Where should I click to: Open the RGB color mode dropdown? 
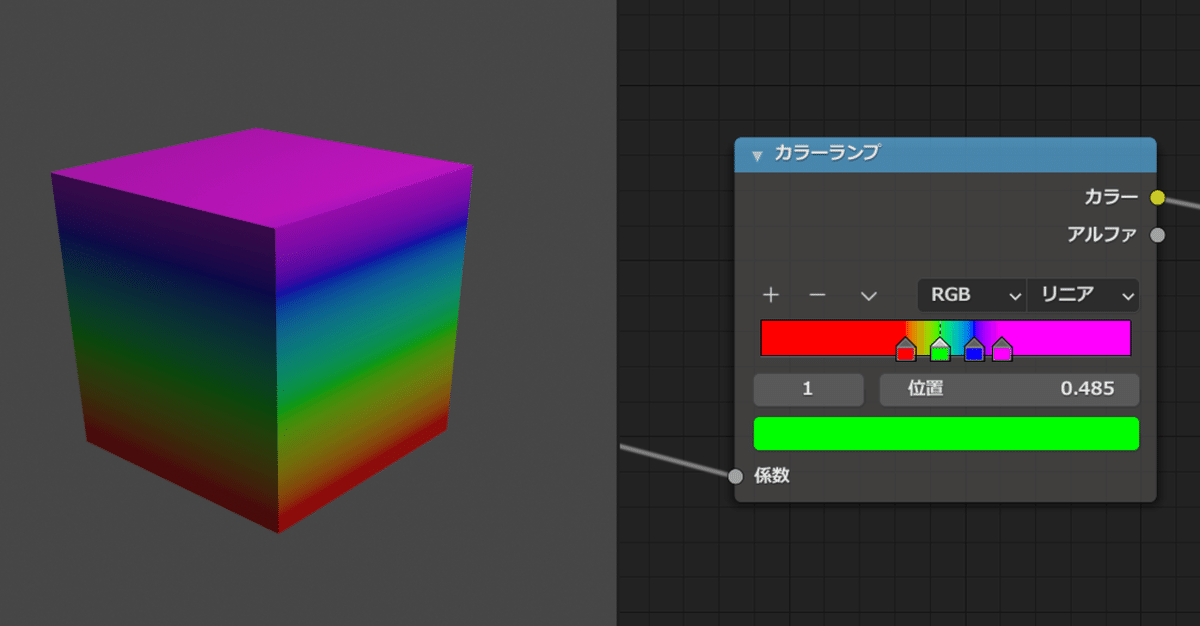(x=971, y=295)
